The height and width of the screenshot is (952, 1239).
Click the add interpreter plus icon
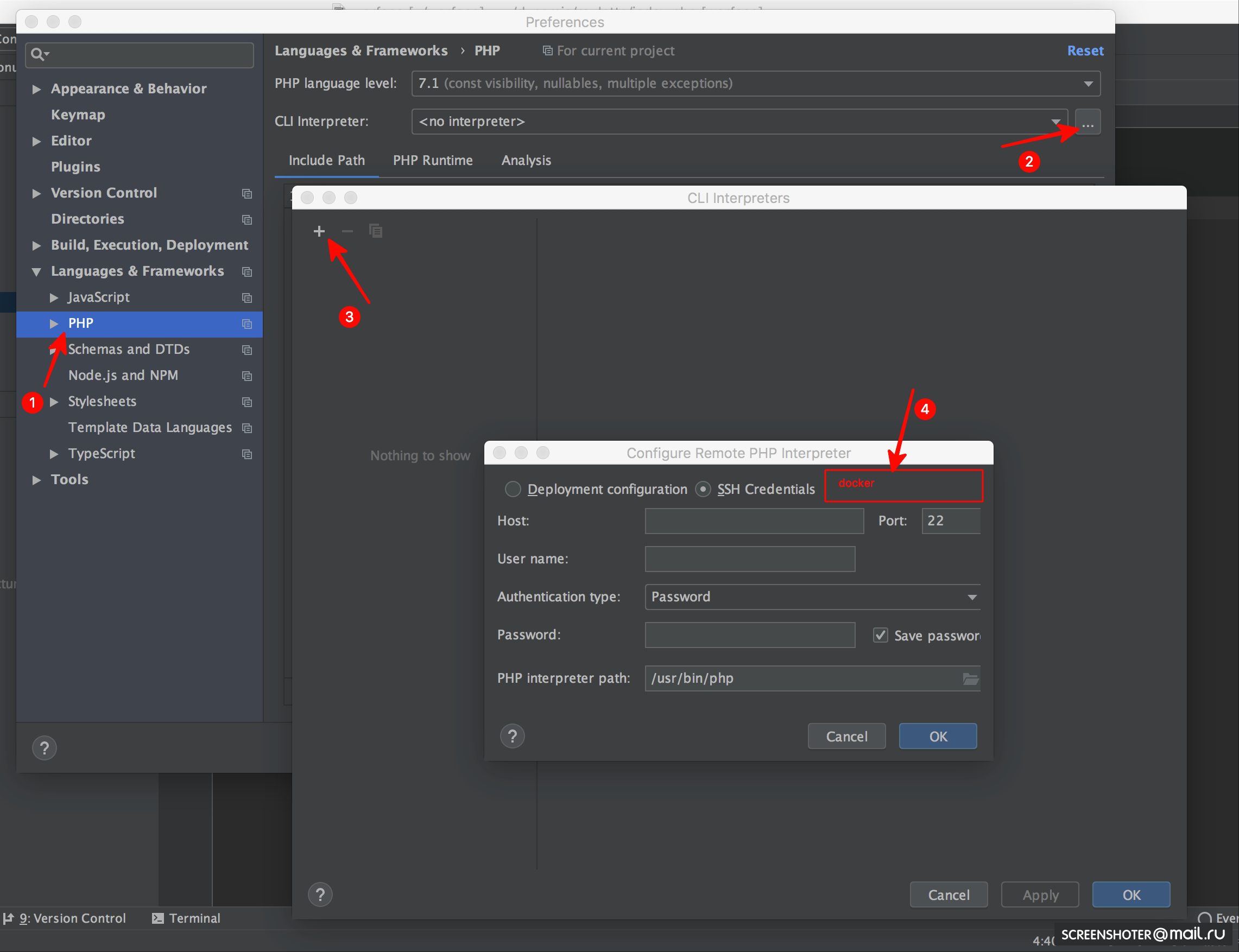319,231
